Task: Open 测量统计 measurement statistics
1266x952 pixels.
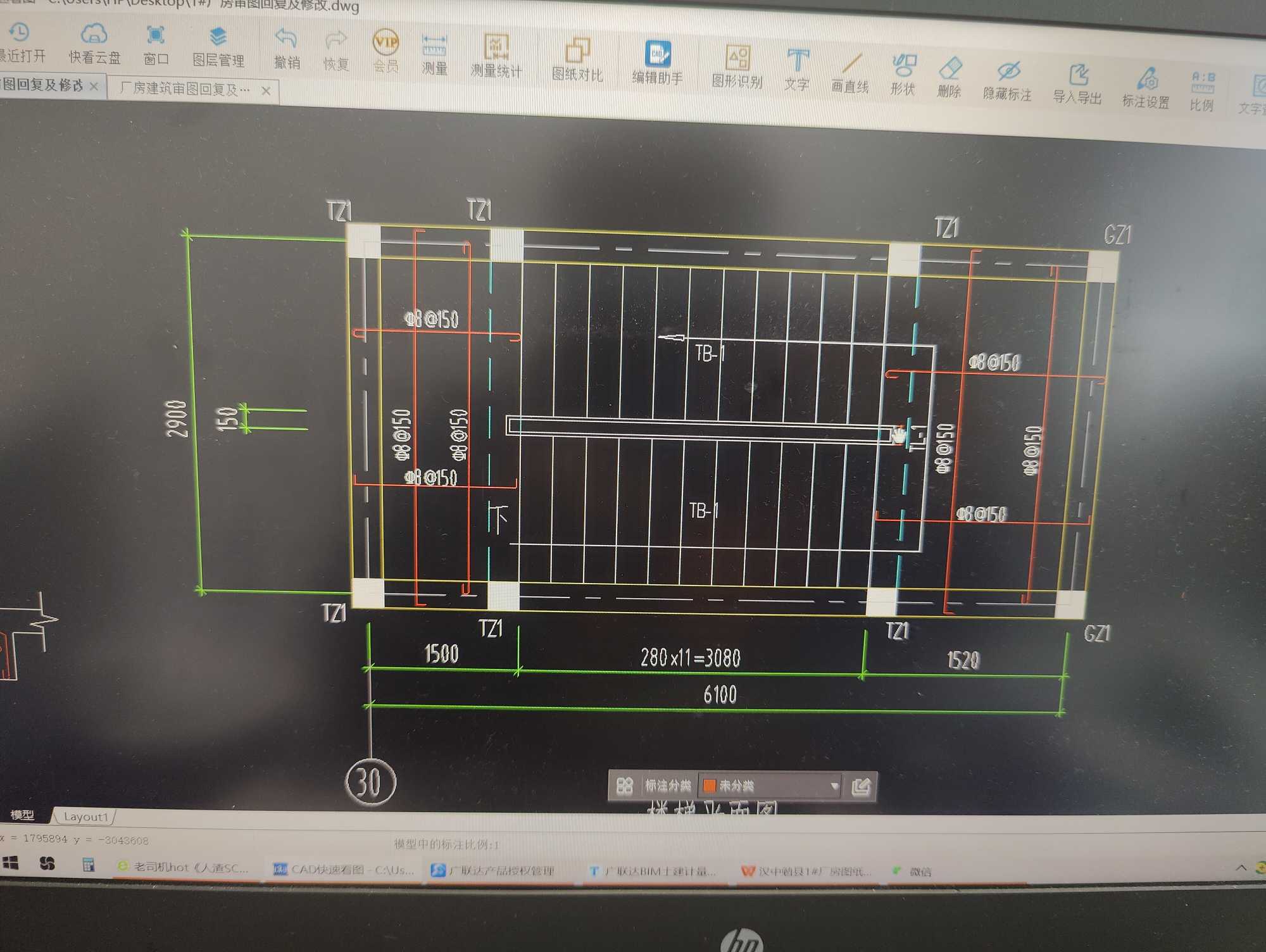Action: pyautogui.click(x=496, y=56)
